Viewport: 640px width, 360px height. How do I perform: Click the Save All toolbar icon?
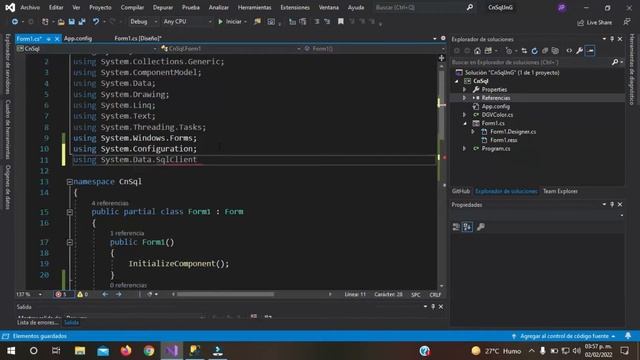82,22
